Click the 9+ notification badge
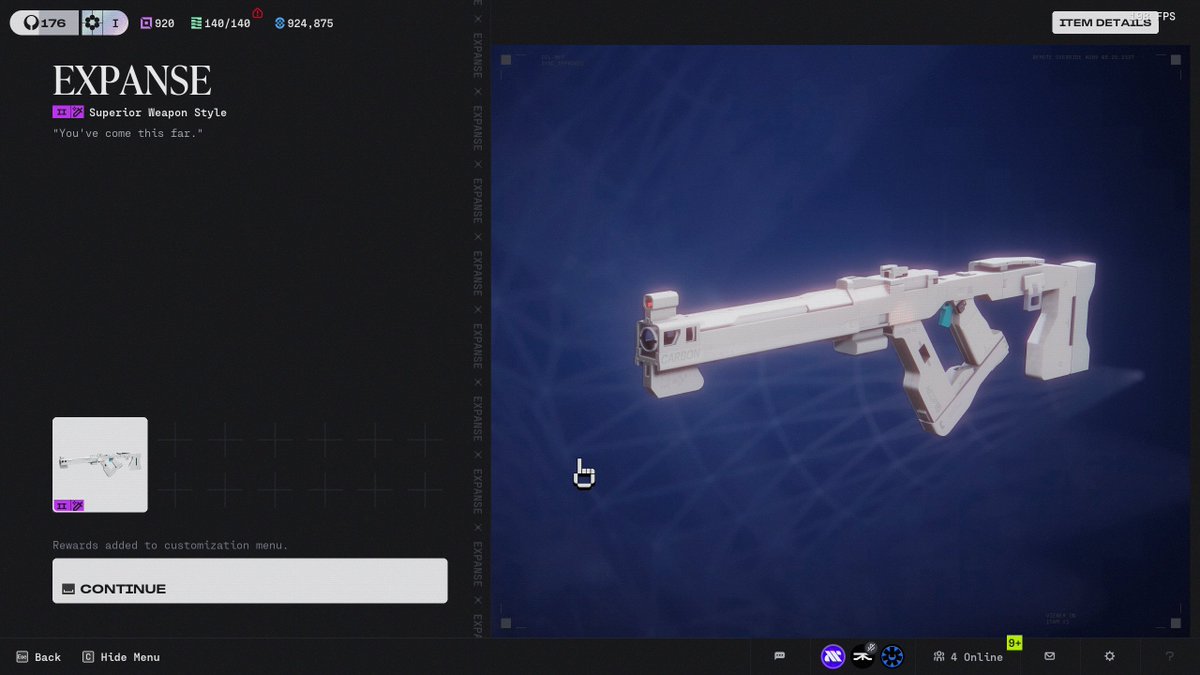This screenshot has height=675, width=1200. 1015,643
